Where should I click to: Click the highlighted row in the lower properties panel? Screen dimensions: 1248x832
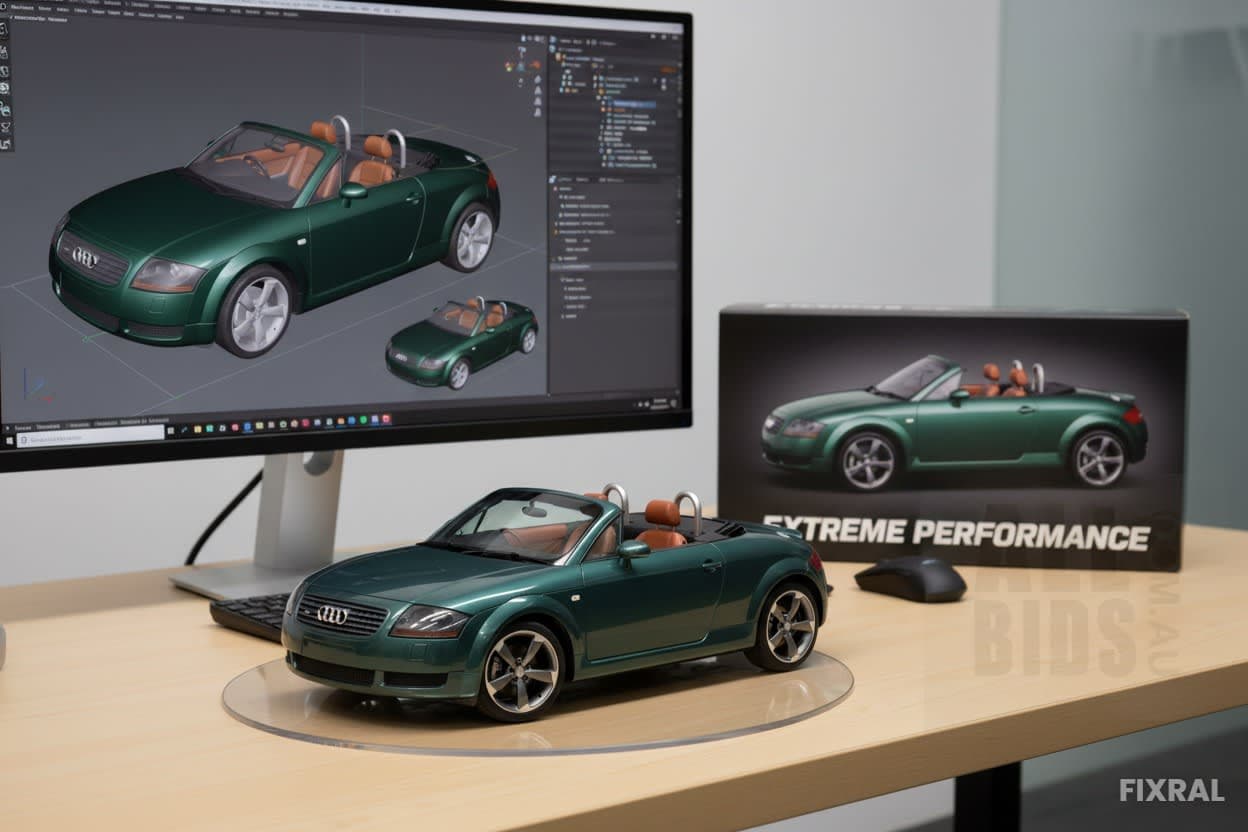[613, 267]
